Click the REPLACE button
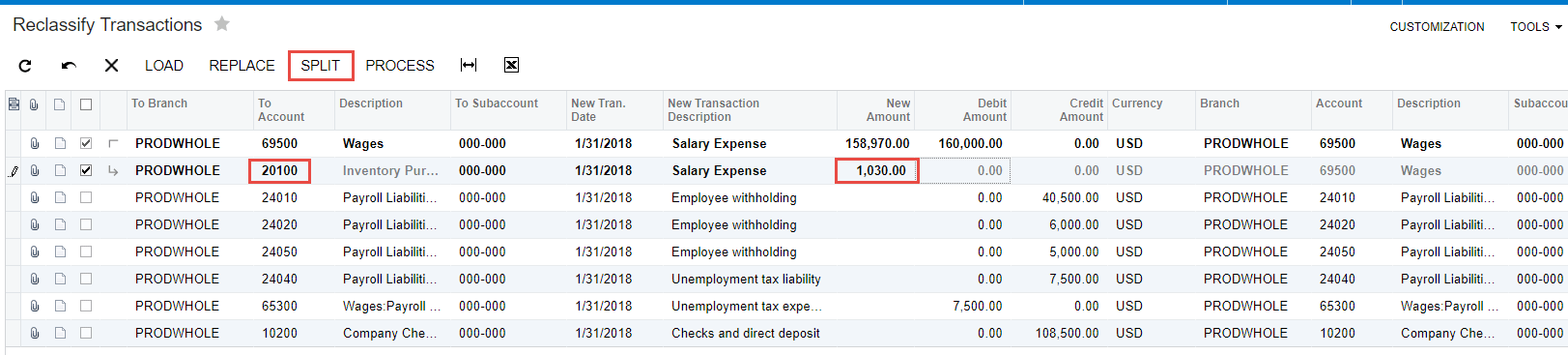The height and width of the screenshot is (355, 1568). (242, 66)
